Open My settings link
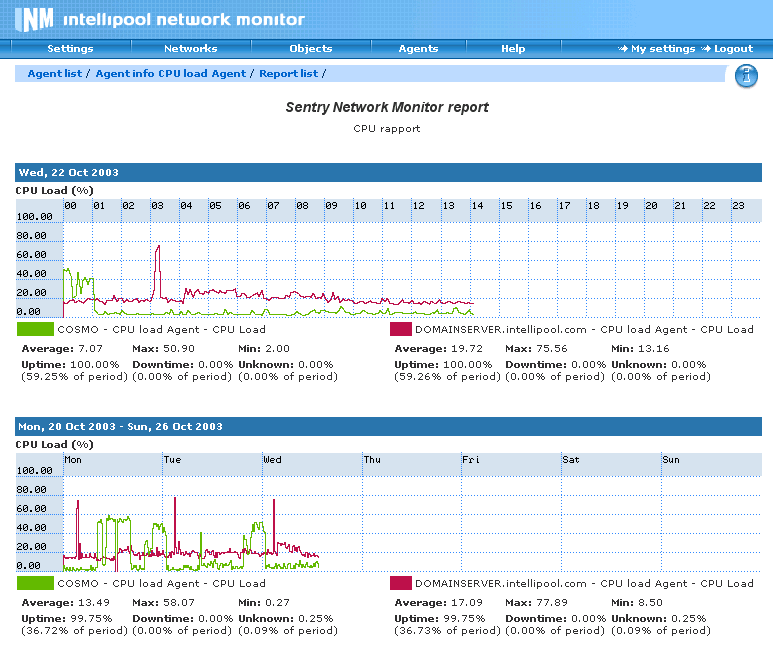 pyautogui.click(x=662, y=49)
